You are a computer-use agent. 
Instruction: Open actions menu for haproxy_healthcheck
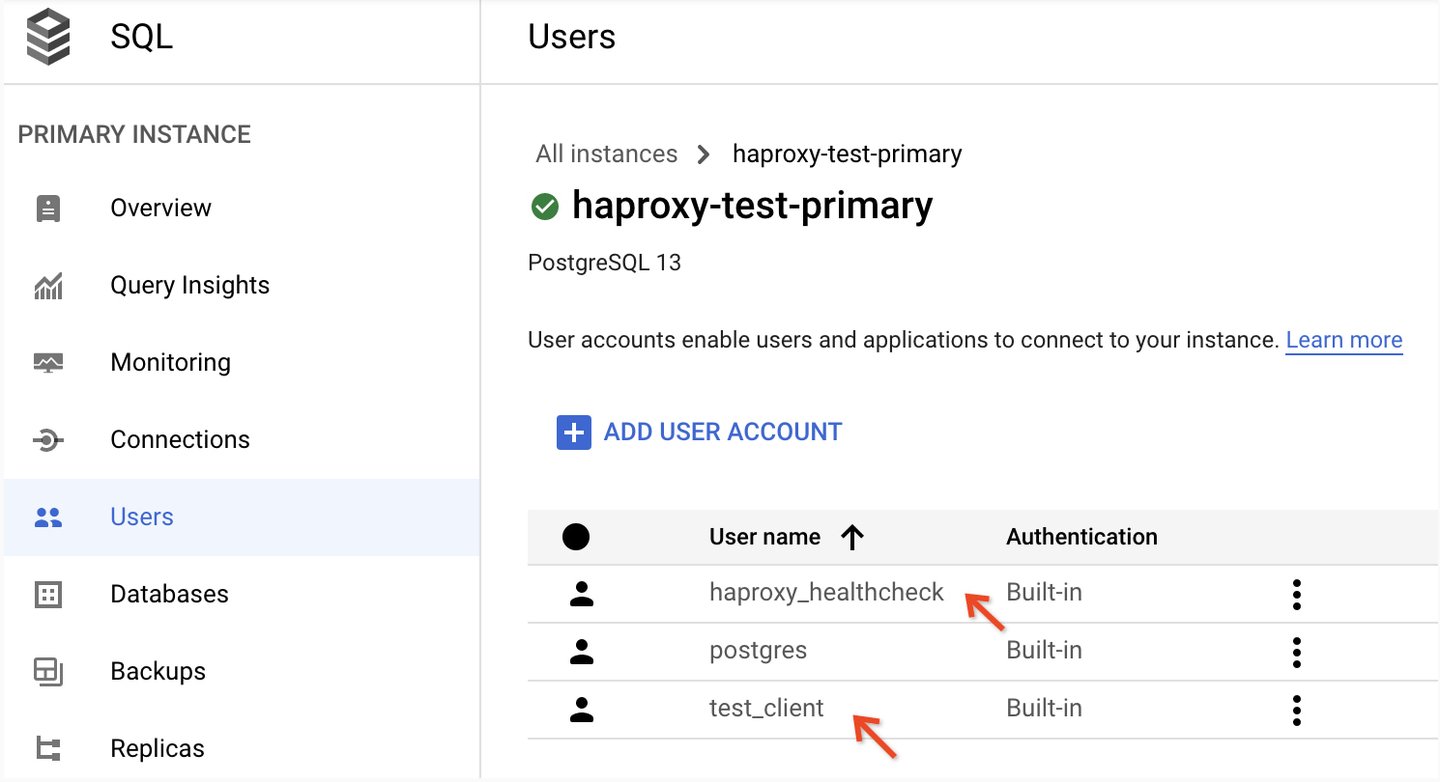pyautogui.click(x=1297, y=594)
